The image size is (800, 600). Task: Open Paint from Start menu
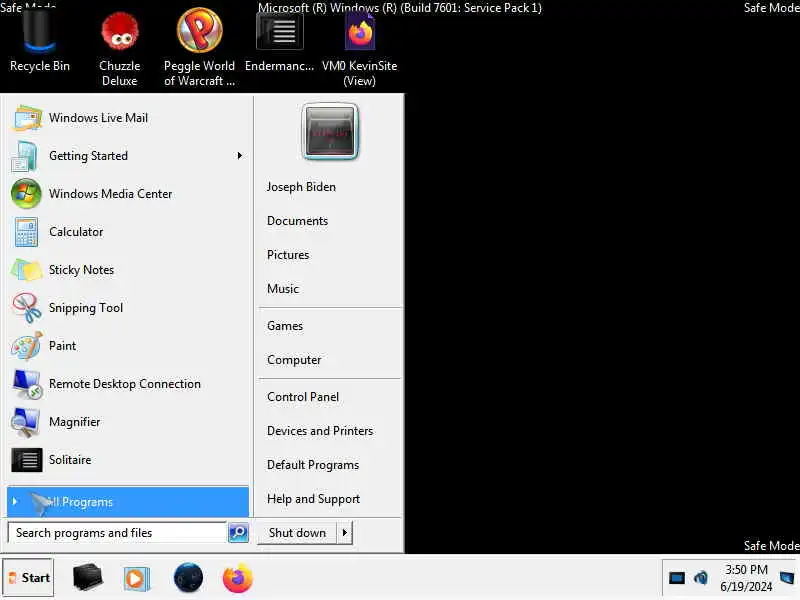point(128,346)
